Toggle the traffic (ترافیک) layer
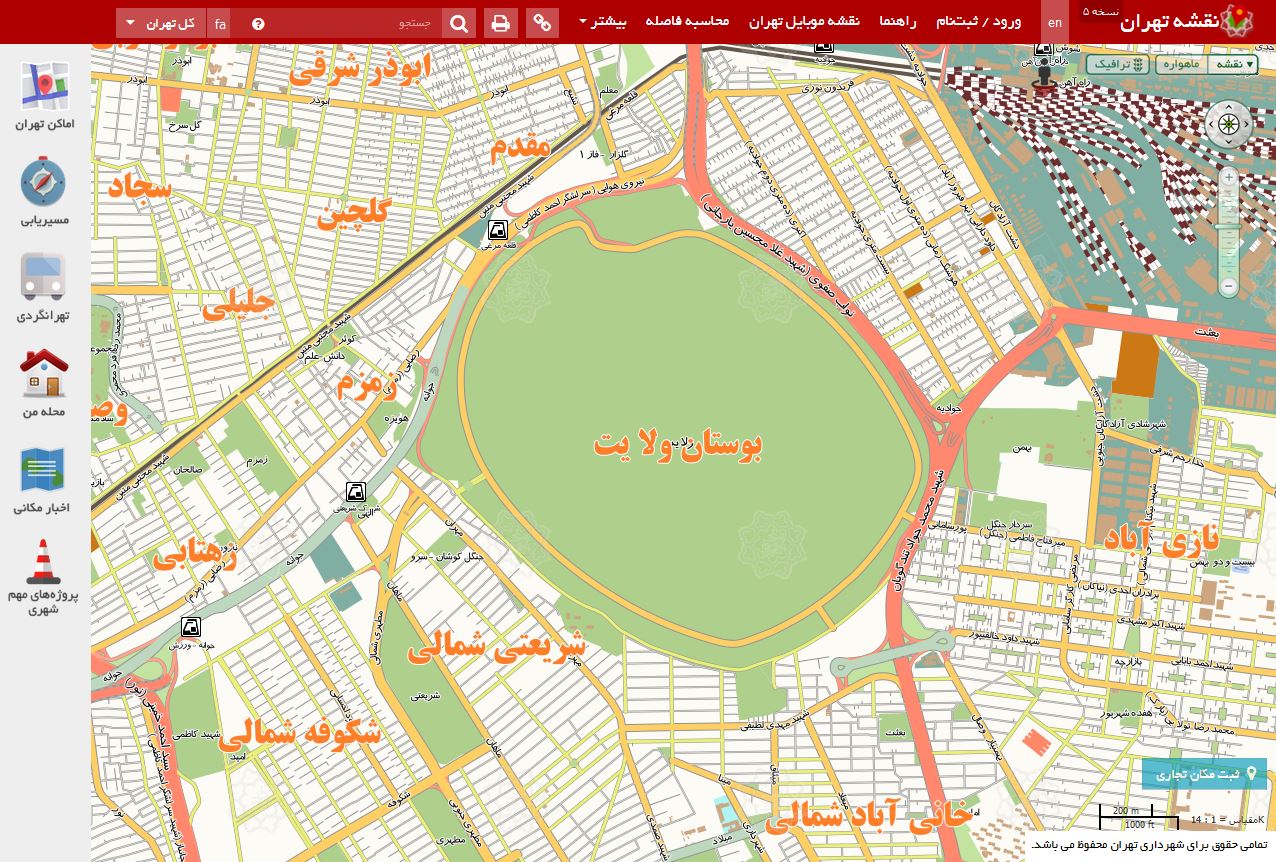Screen dimensions: 1276x862 pos(1118,64)
